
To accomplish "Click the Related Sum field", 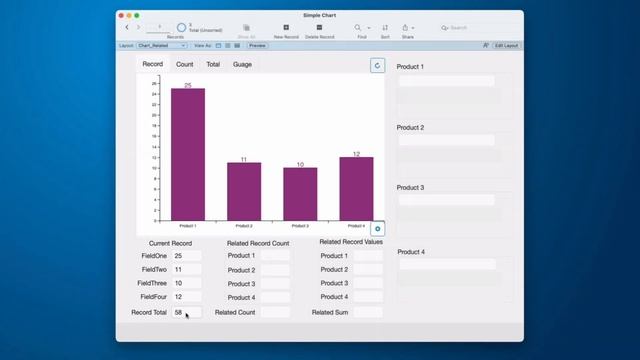I will click(368, 312).
